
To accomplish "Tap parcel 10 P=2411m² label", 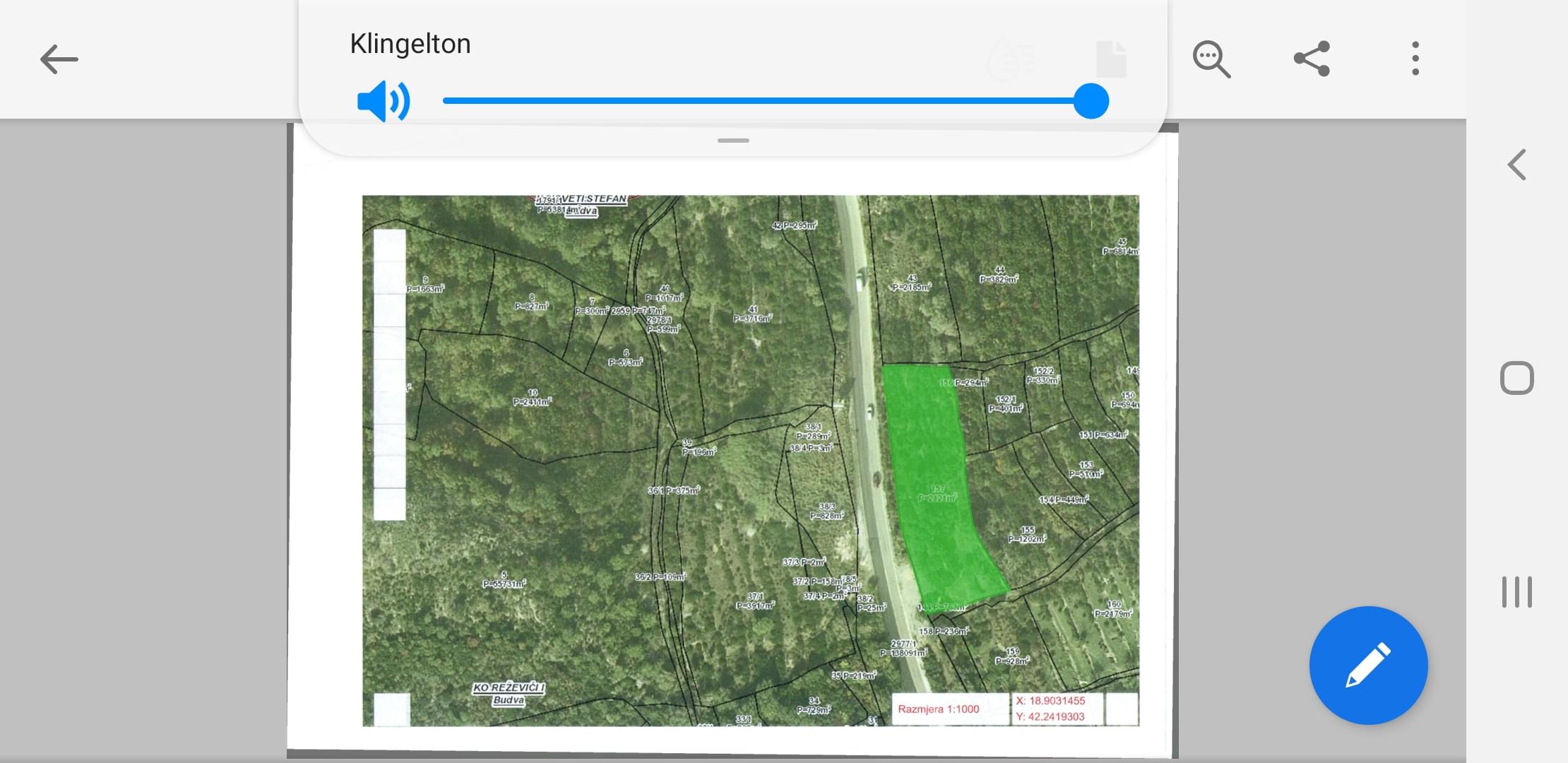I will (x=532, y=398).
